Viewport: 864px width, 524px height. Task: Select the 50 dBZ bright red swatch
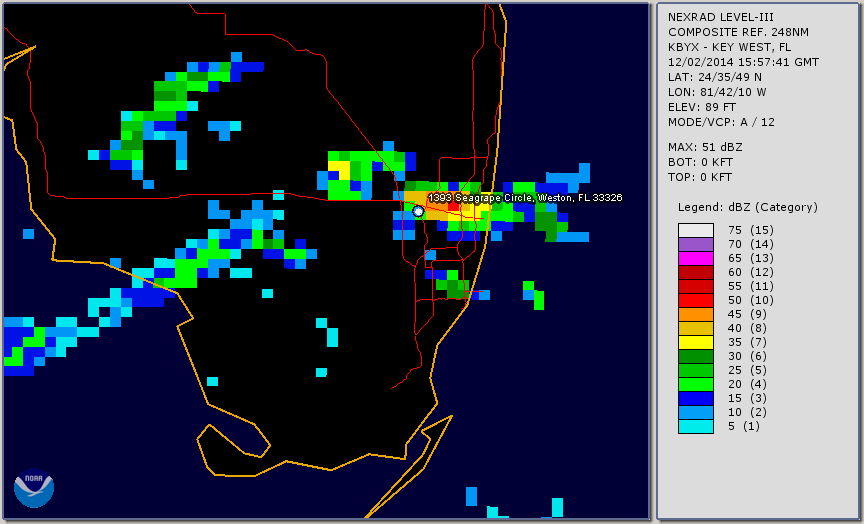coord(695,300)
